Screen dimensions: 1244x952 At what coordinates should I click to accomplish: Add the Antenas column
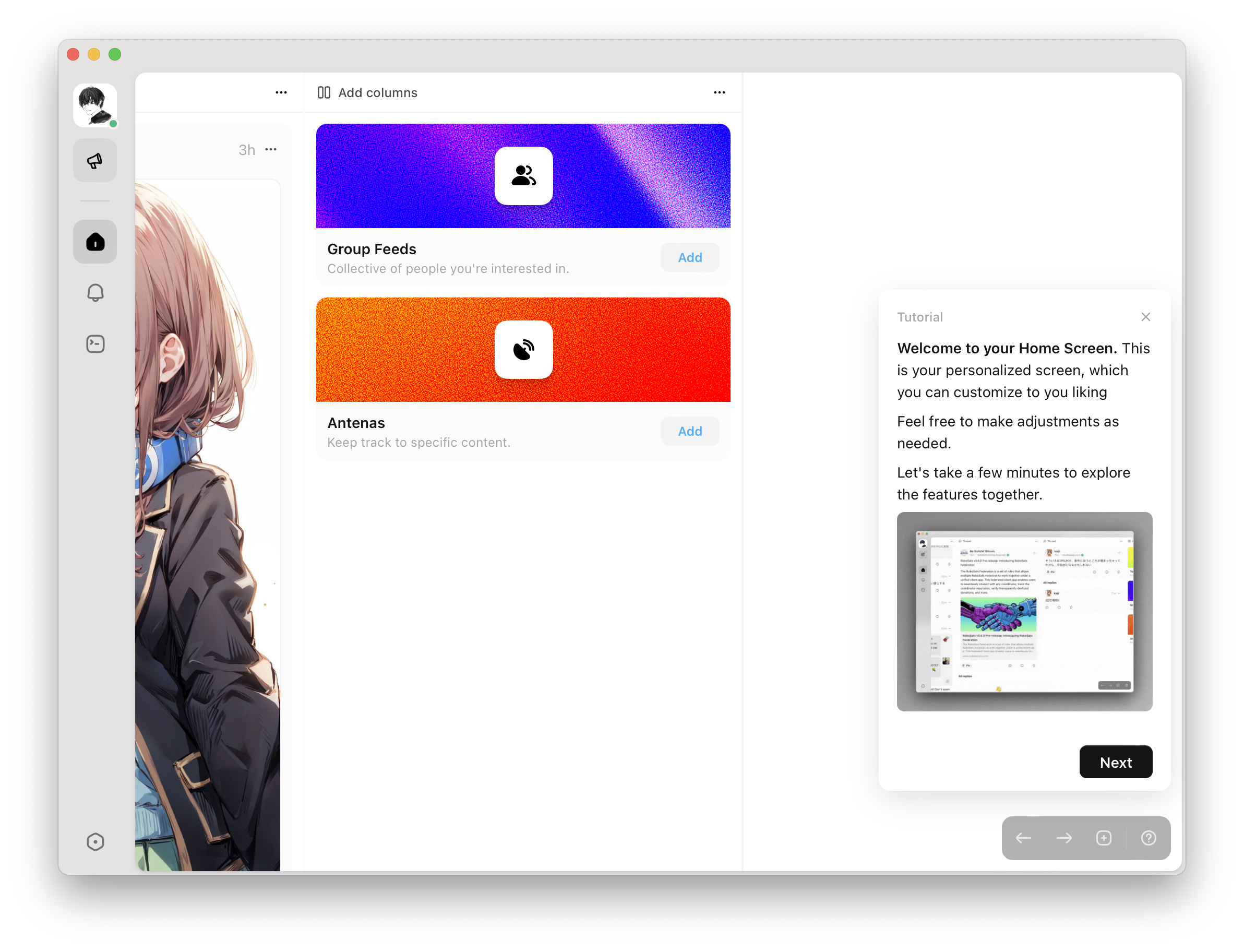click(x=689, y=431)
